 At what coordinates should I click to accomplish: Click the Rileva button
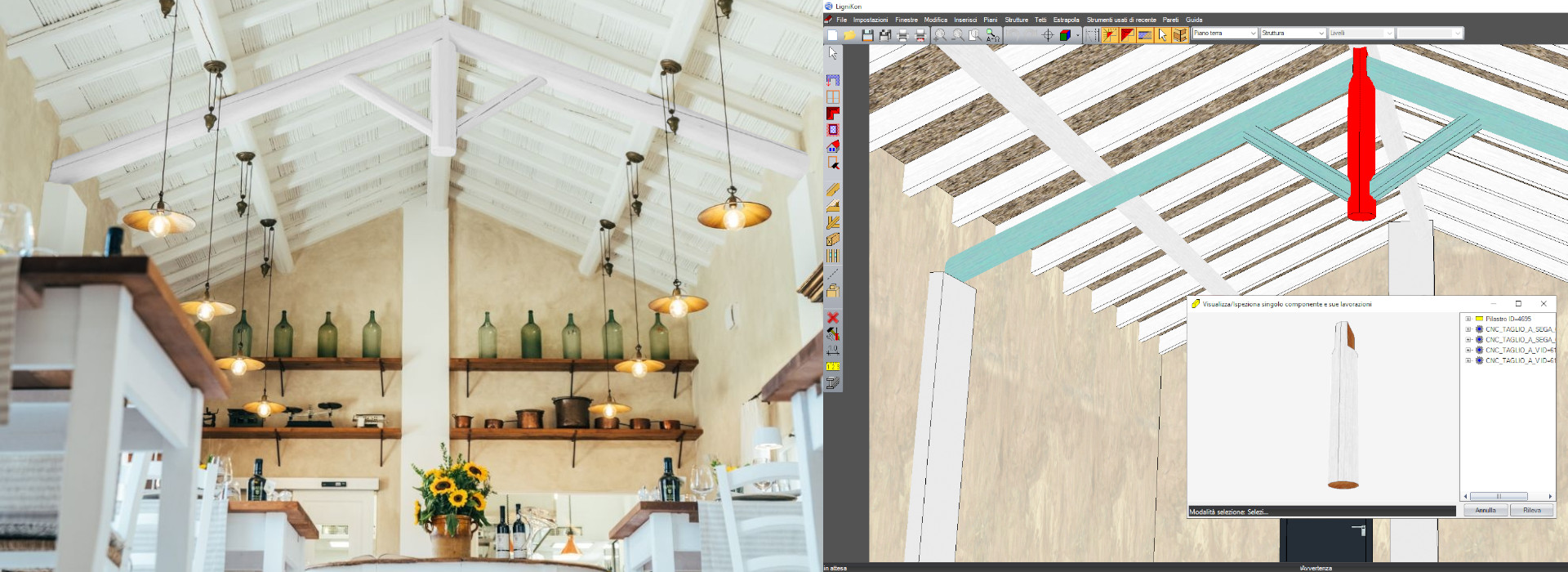(x=1531, y=511)
